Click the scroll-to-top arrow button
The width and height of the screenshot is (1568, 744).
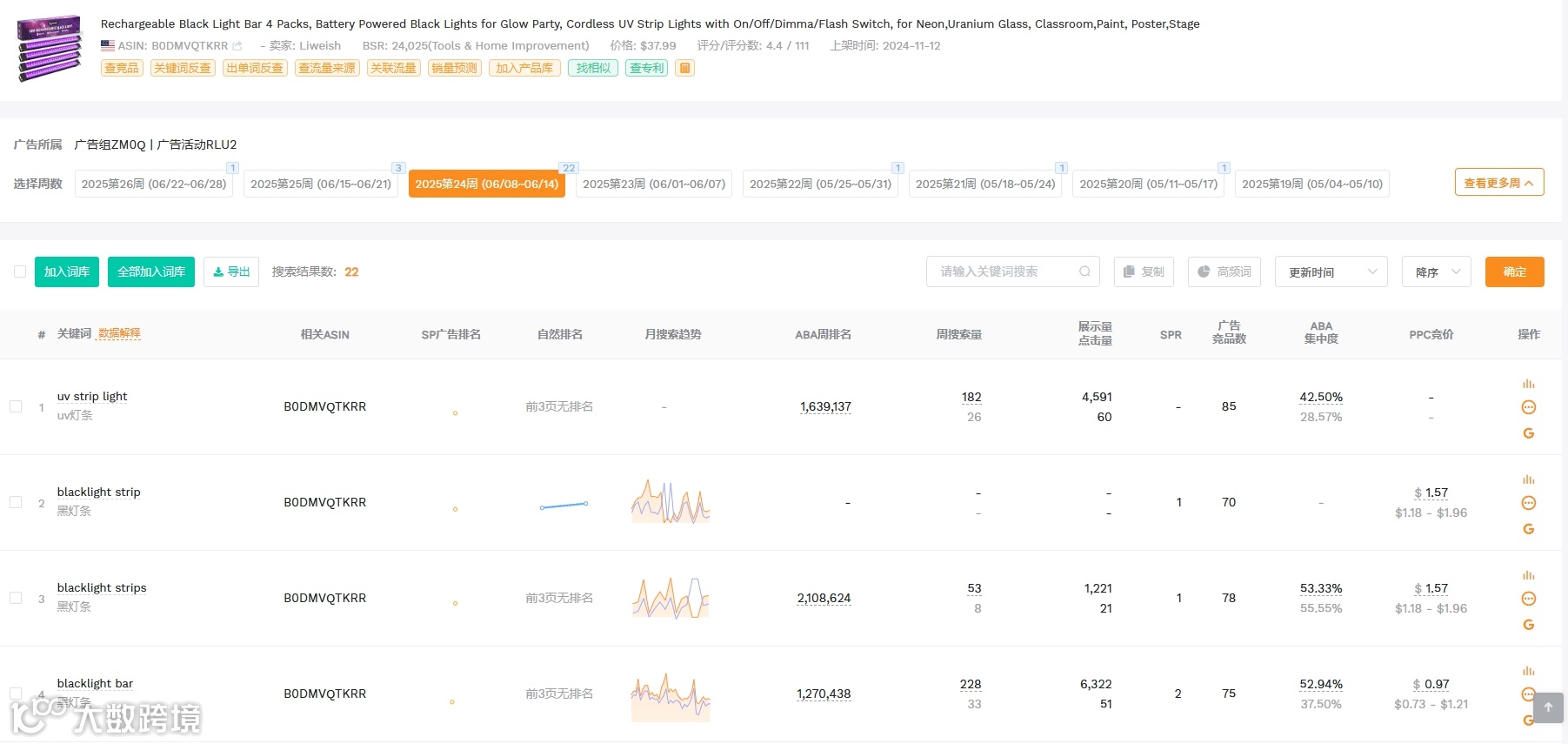pos(1548,707)
